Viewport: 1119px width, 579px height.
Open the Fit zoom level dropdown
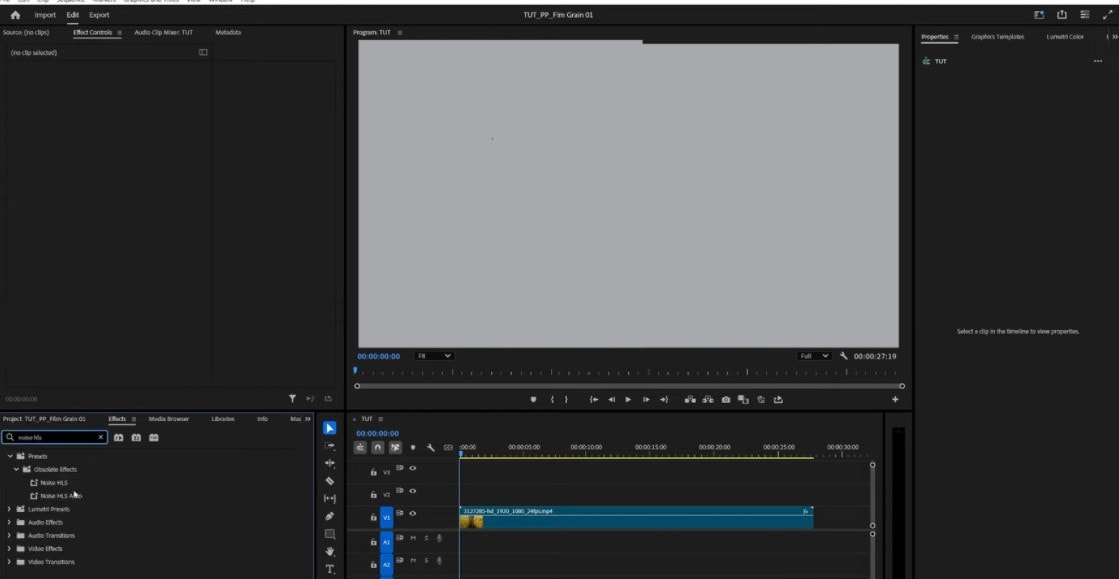(432, 355)
